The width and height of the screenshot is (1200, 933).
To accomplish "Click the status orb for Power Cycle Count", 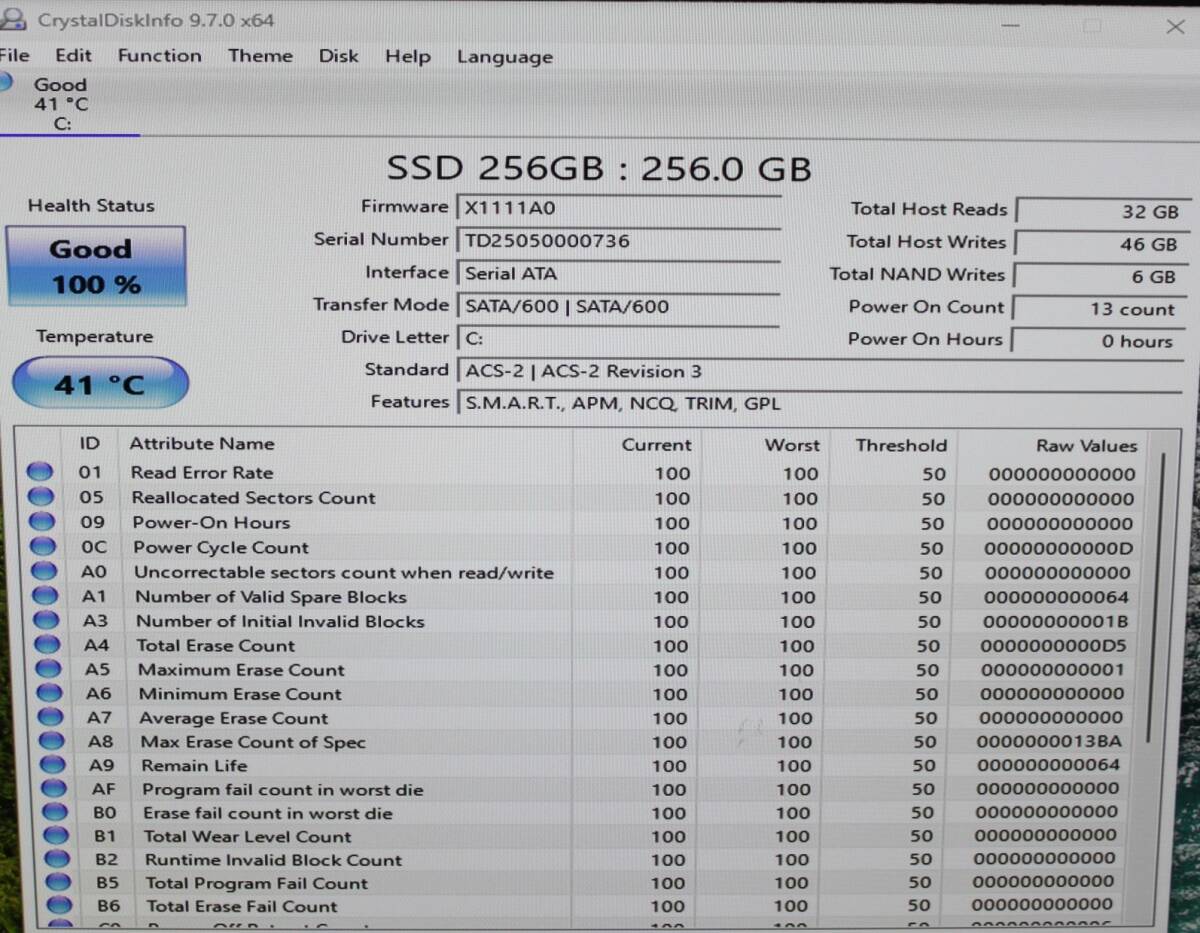I will [x=43, y=546].
